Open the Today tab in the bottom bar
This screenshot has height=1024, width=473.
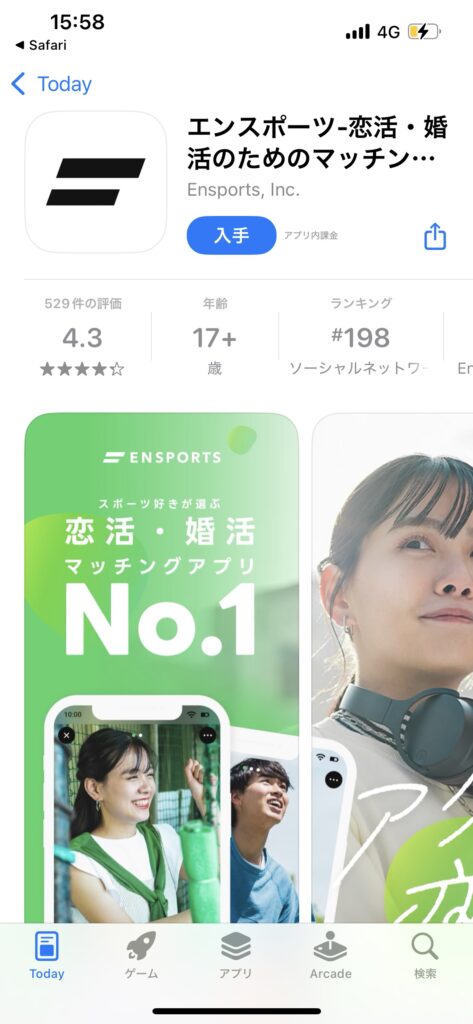pyautogui.click(x=46, y=956)
